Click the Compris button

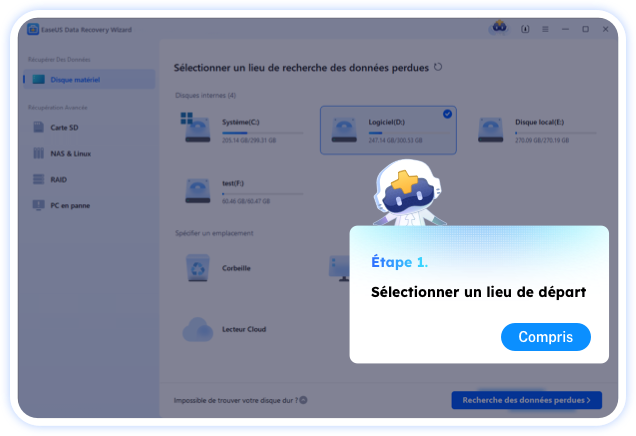[x=546, y=337]
